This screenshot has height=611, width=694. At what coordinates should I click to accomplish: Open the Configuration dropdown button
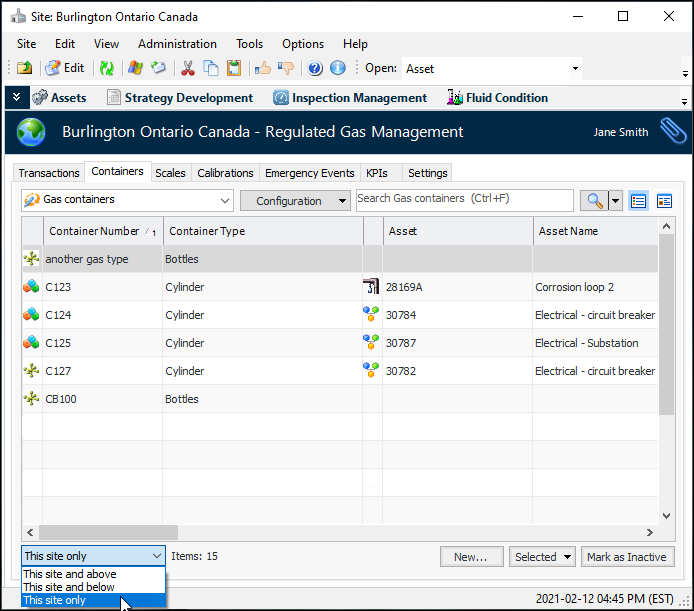295,201
